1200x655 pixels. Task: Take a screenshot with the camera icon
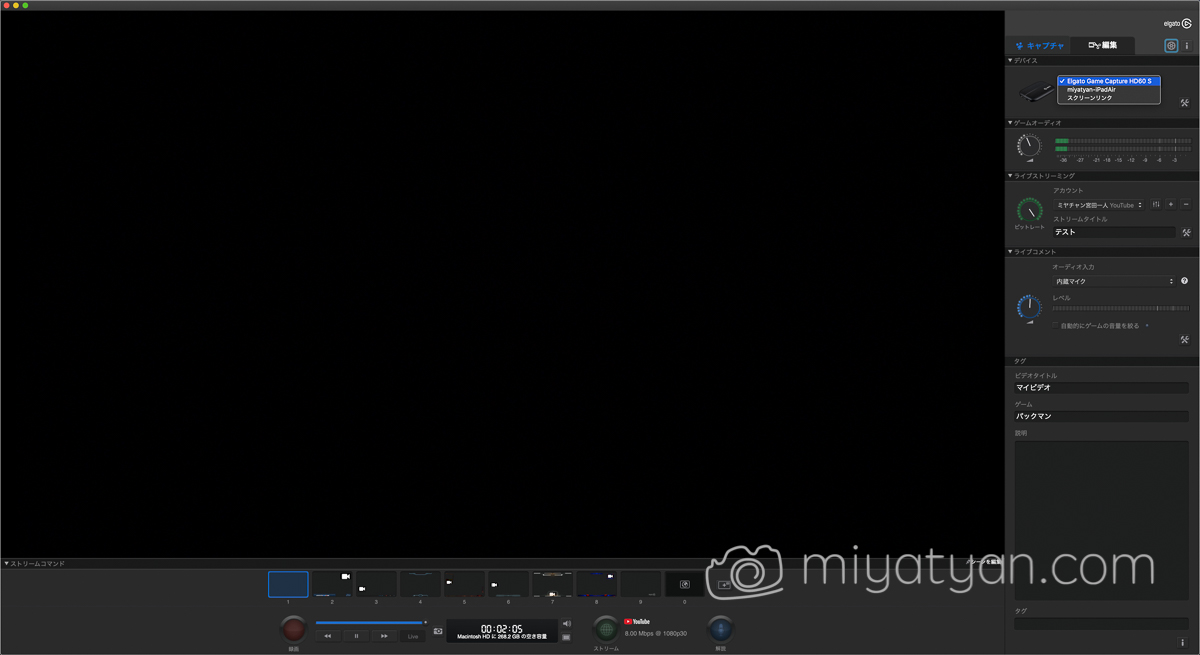coord(438,631)
